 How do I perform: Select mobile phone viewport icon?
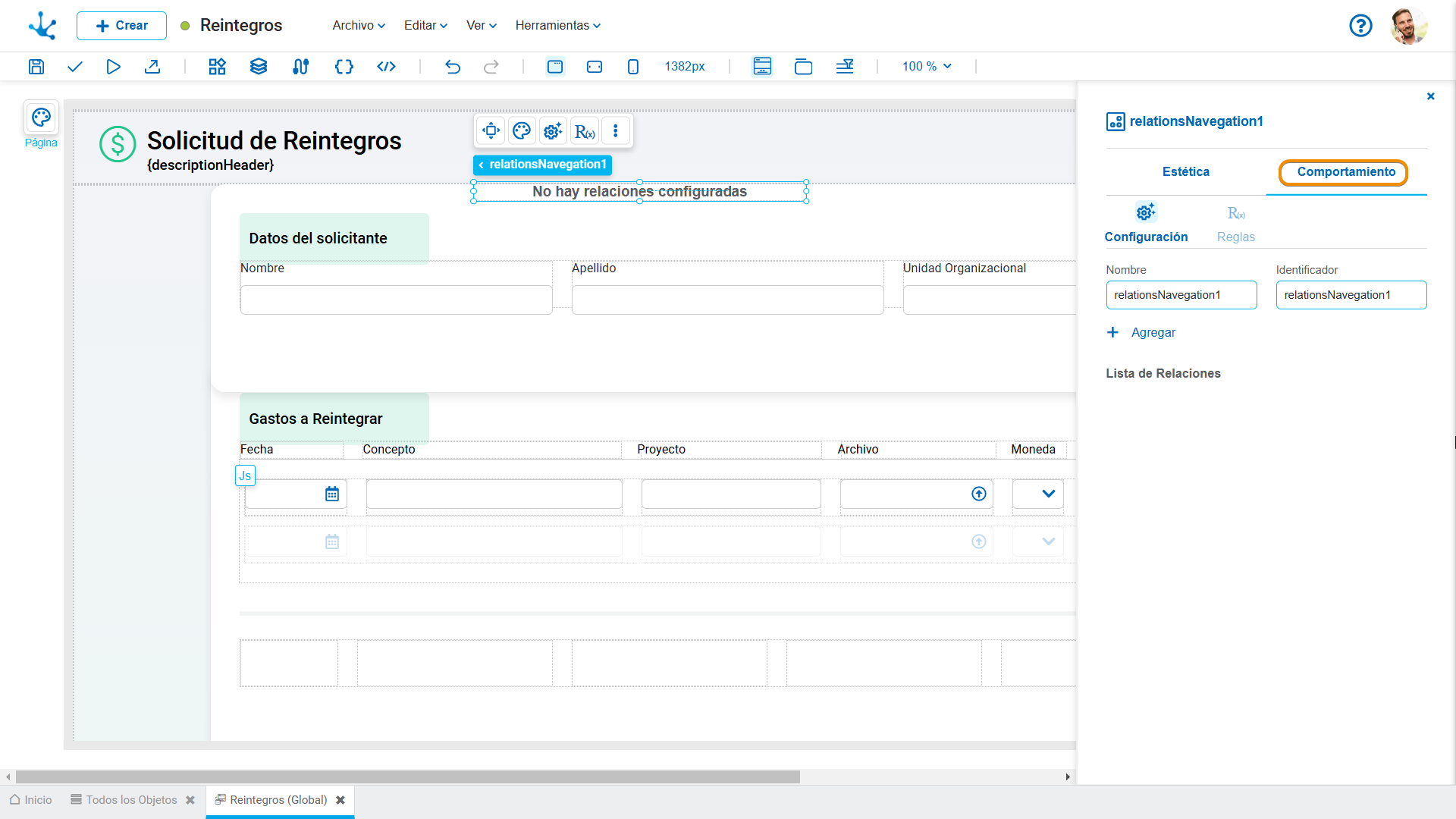point(633,67)
